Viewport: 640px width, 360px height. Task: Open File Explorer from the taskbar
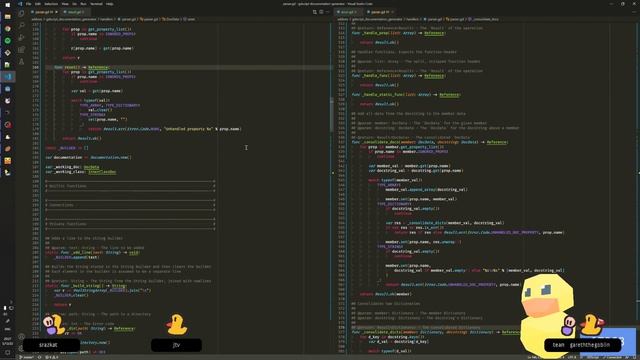(7, 17)
